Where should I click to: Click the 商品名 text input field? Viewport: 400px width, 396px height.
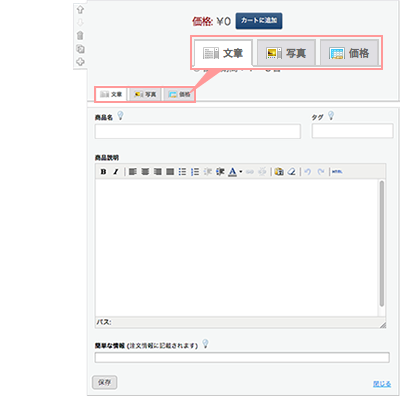point(198,131)
